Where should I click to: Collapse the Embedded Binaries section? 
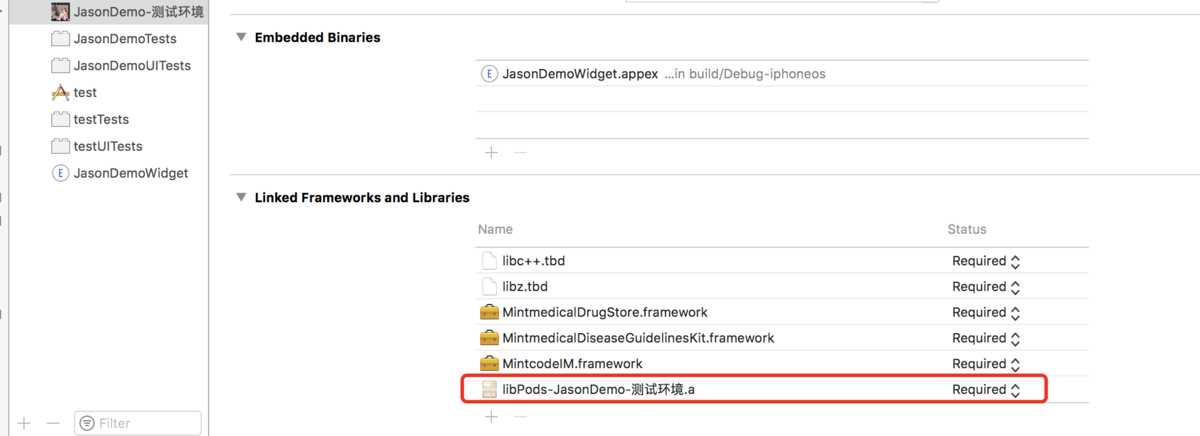point(240,37)
